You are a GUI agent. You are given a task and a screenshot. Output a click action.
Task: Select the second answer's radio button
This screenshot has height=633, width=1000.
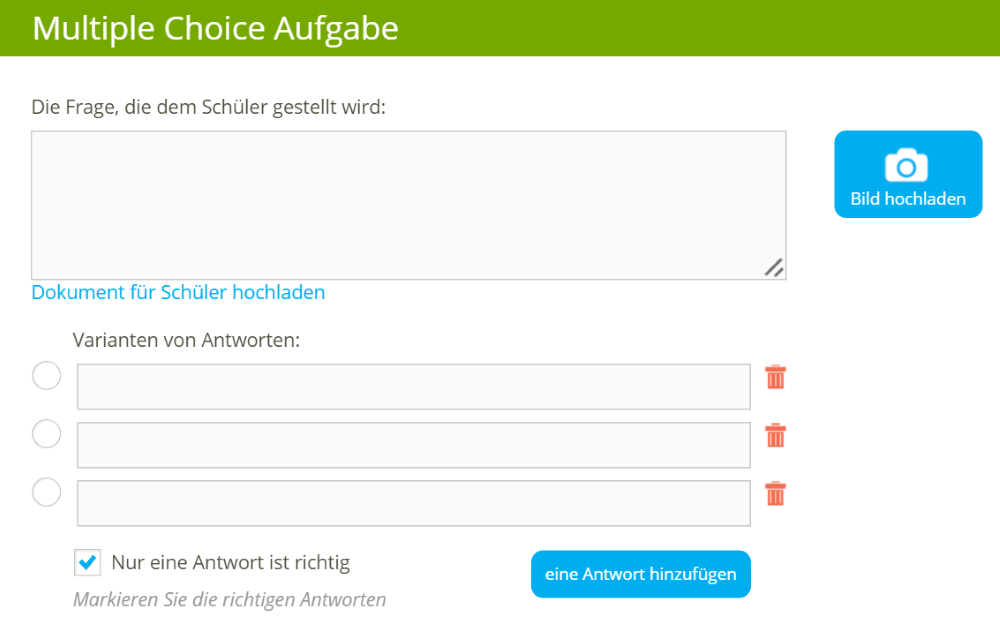[47, 434]
